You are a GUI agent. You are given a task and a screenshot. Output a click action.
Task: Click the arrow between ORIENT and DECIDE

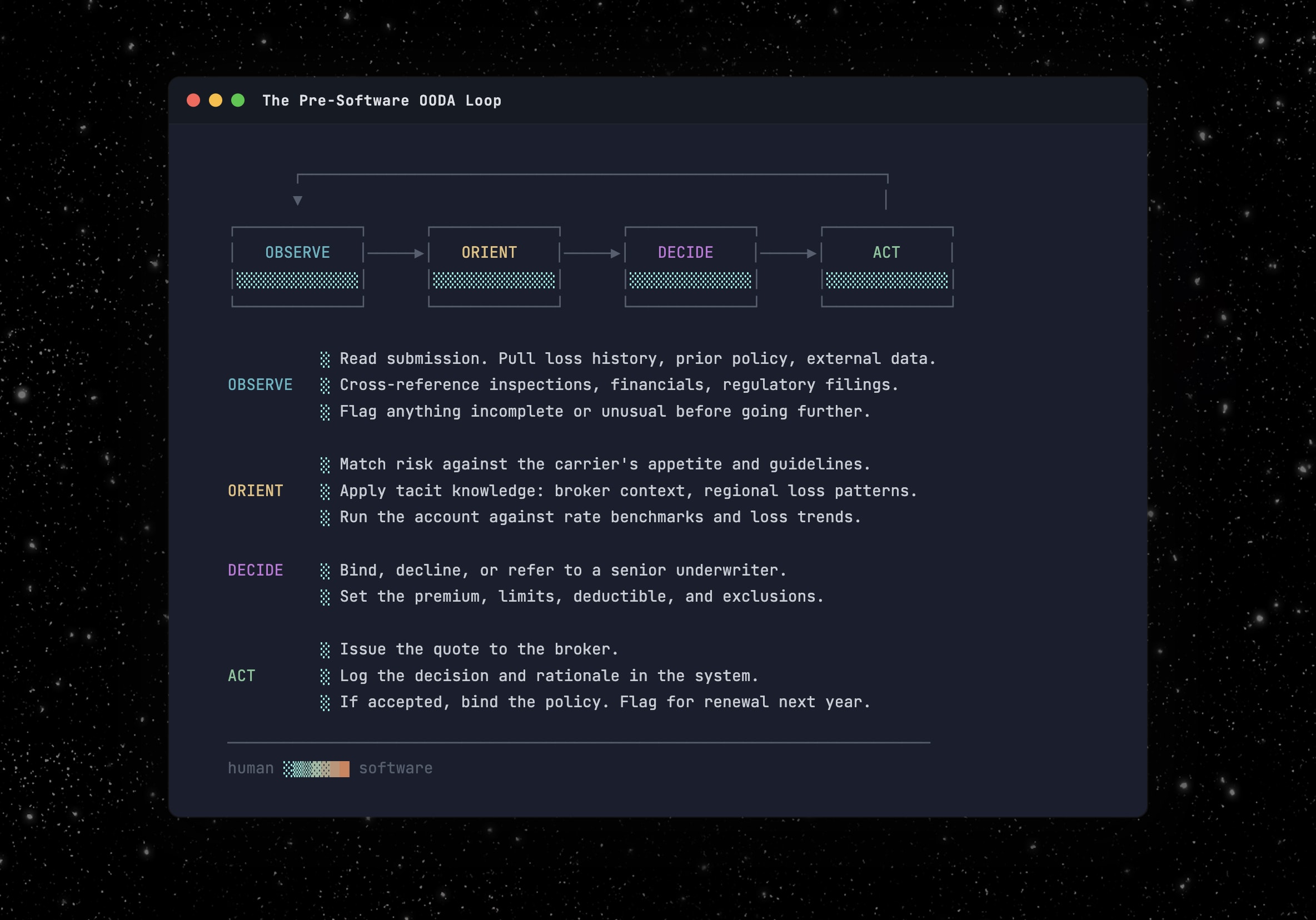coord(592,253)
